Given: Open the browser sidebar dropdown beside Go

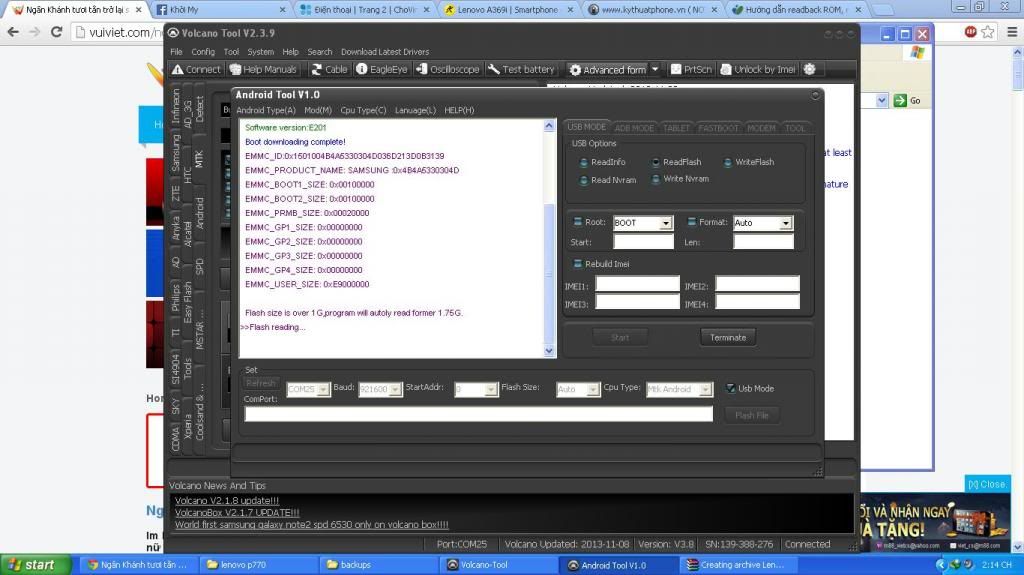Looking at the screenshot, I should [x=882, y=100].
